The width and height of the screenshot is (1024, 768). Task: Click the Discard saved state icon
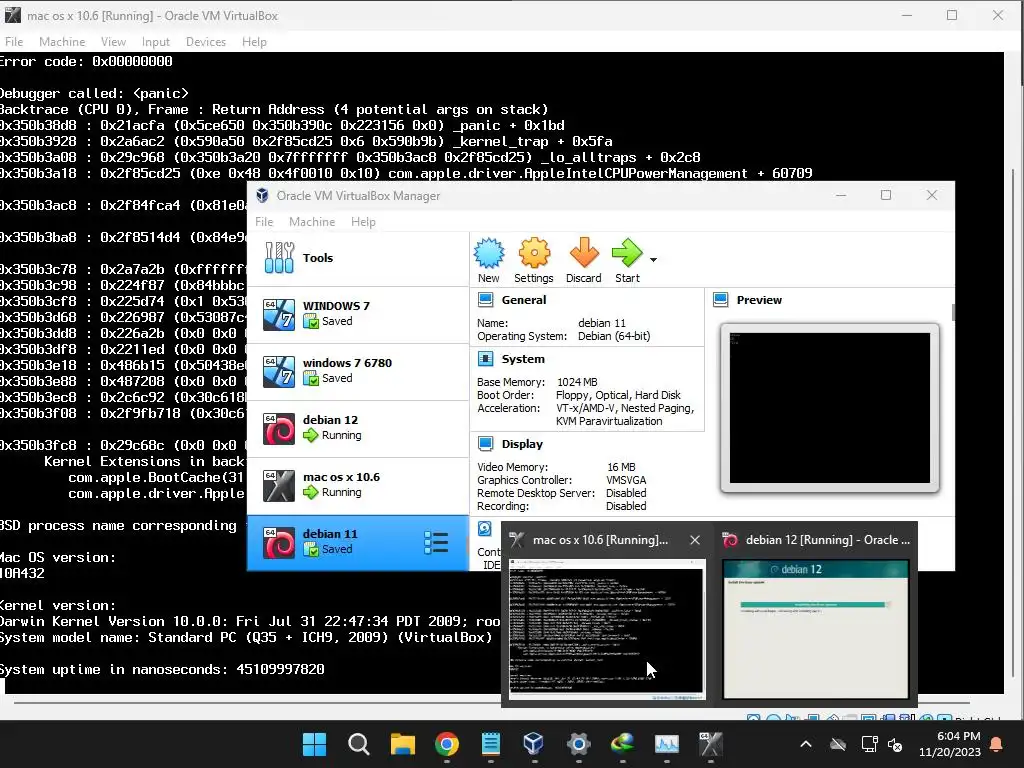(x=584, y=253)
